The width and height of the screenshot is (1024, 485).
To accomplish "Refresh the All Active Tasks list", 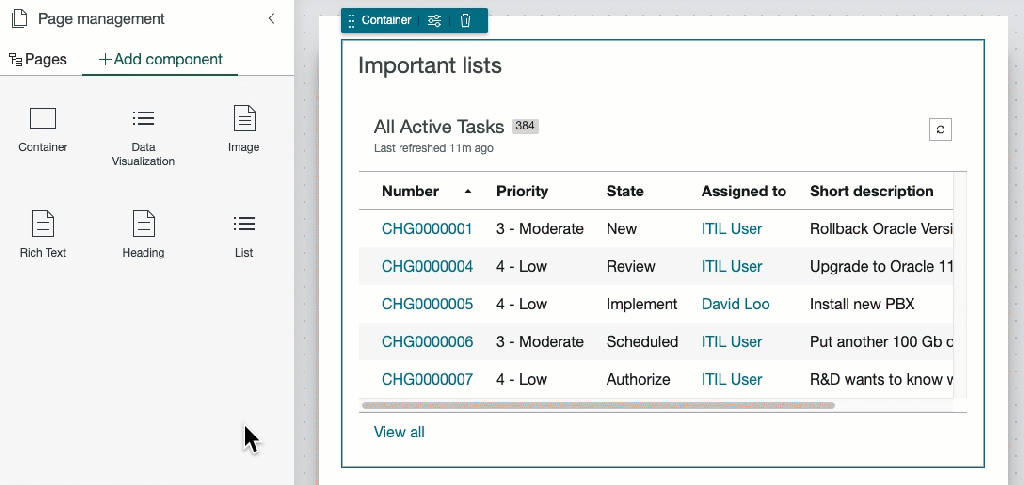I will coord(939,129).
